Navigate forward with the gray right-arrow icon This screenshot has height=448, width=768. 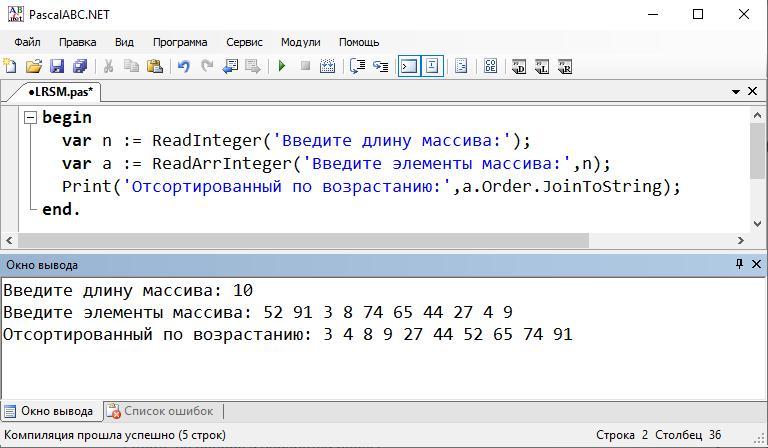(x=253, y=66)
